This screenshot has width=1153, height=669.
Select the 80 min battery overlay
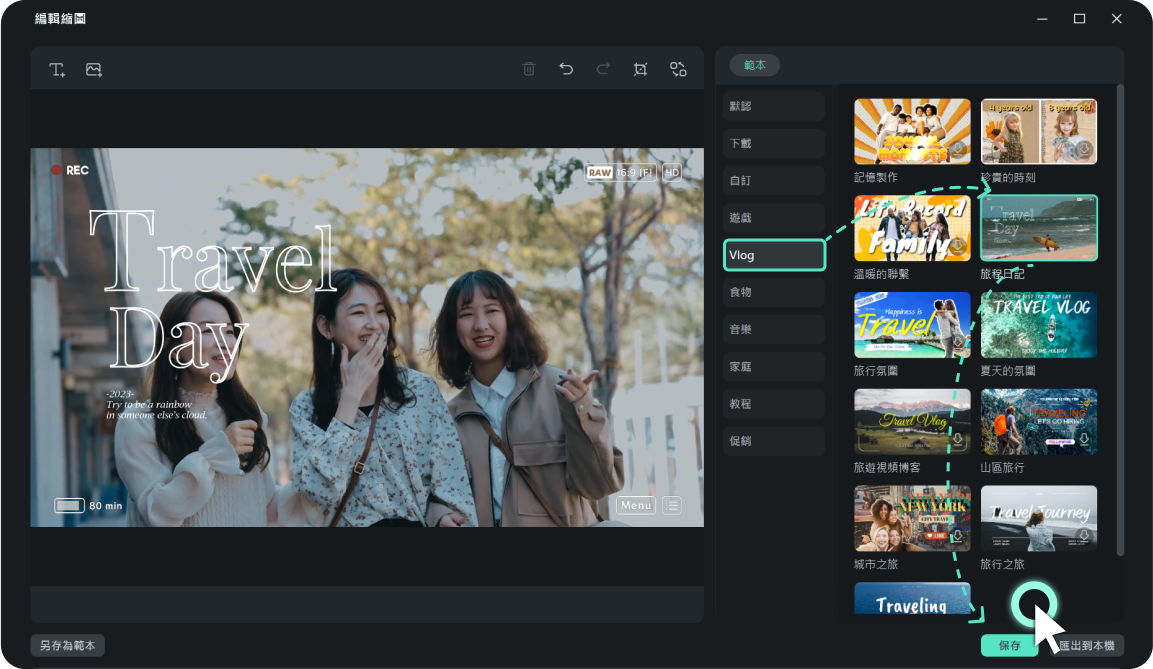[88, 506]
